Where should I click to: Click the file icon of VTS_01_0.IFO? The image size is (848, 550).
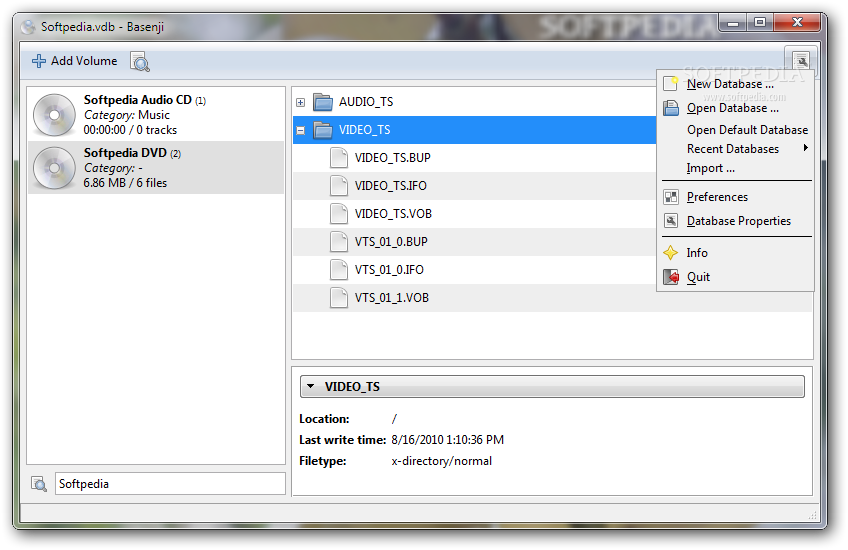(339, 270)
